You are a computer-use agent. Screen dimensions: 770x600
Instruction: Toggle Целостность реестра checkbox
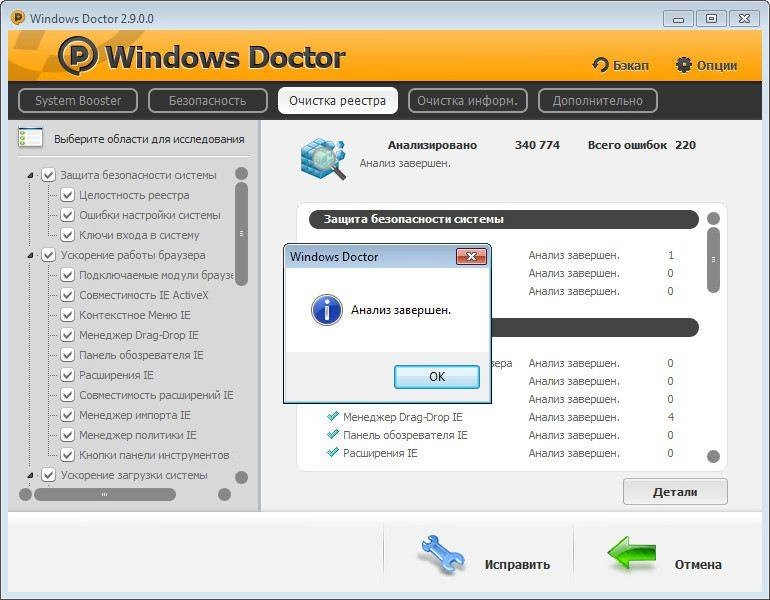pos(67,195)
